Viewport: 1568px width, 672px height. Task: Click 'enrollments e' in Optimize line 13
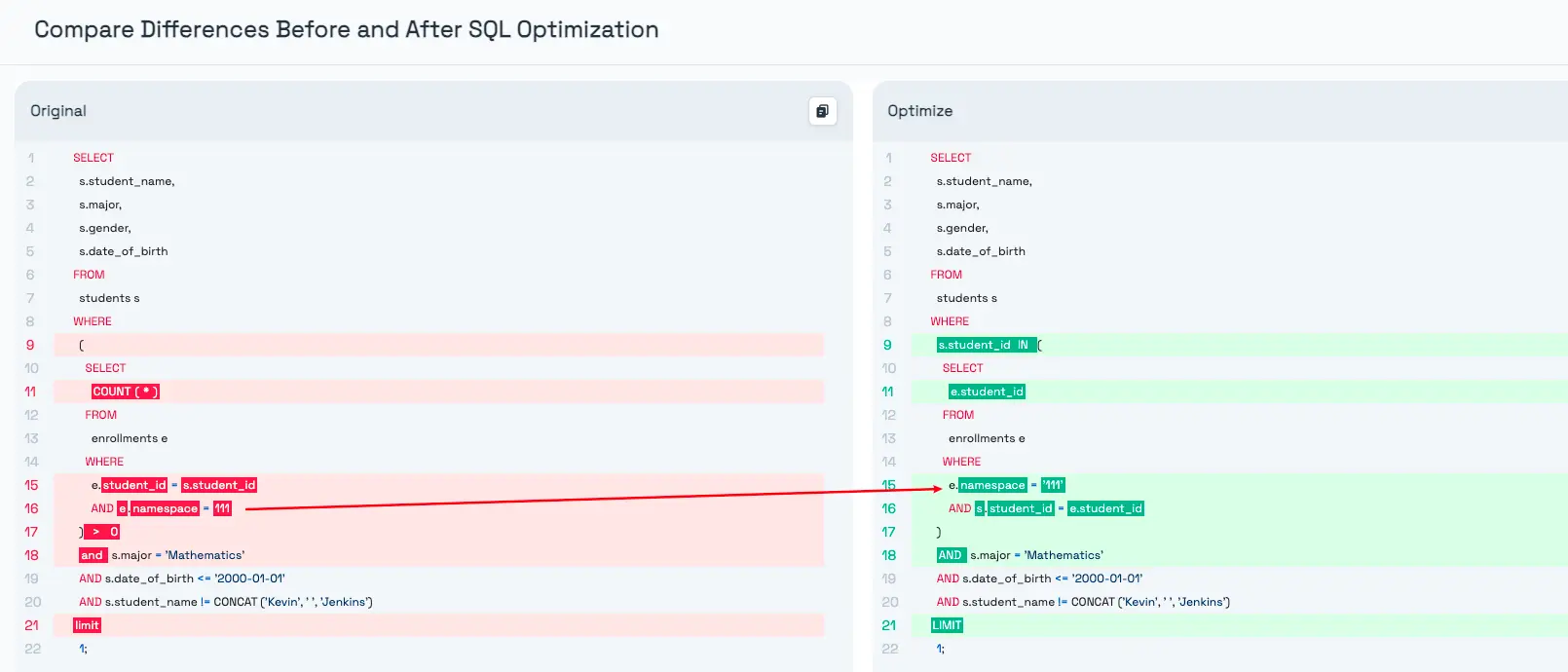pos(987,438)
